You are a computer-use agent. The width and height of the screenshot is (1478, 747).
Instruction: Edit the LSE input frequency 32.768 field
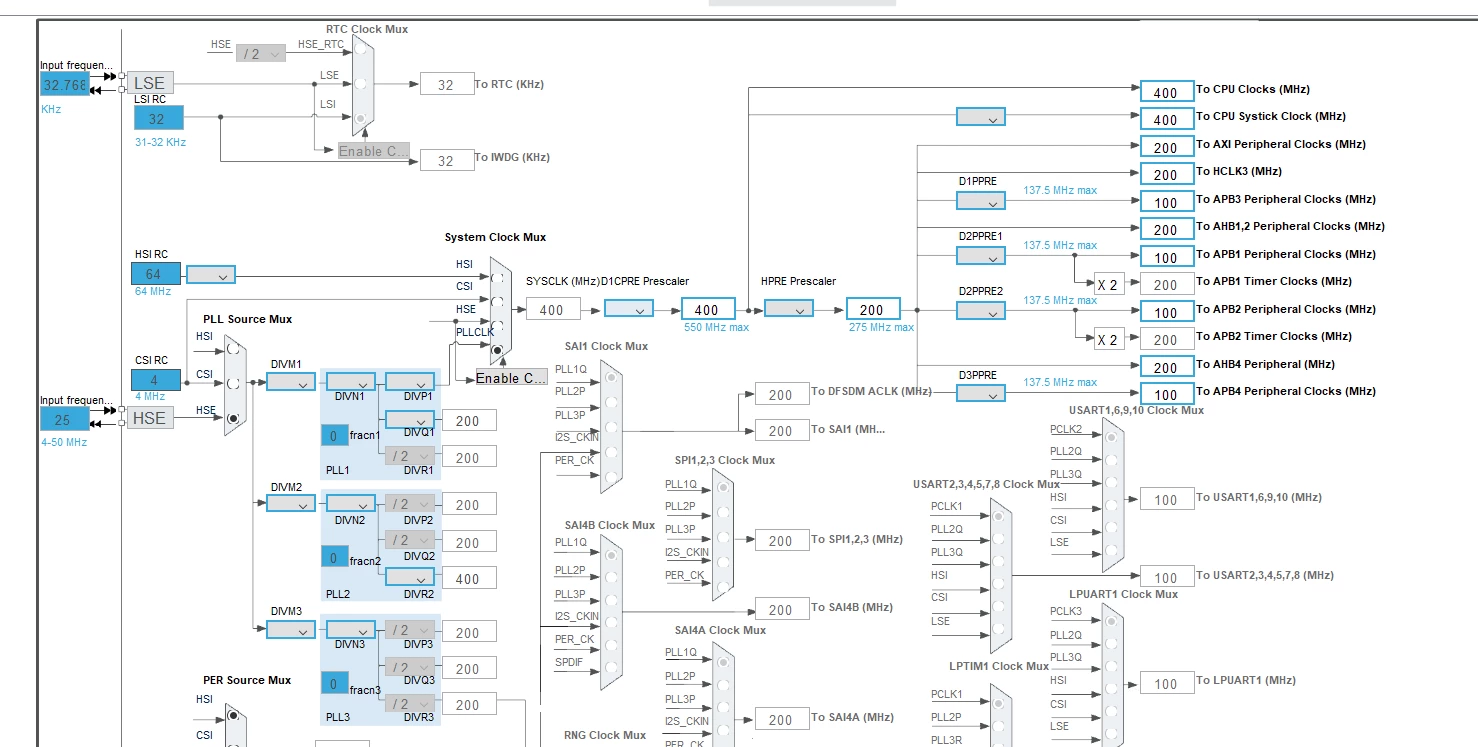(65, 84)
